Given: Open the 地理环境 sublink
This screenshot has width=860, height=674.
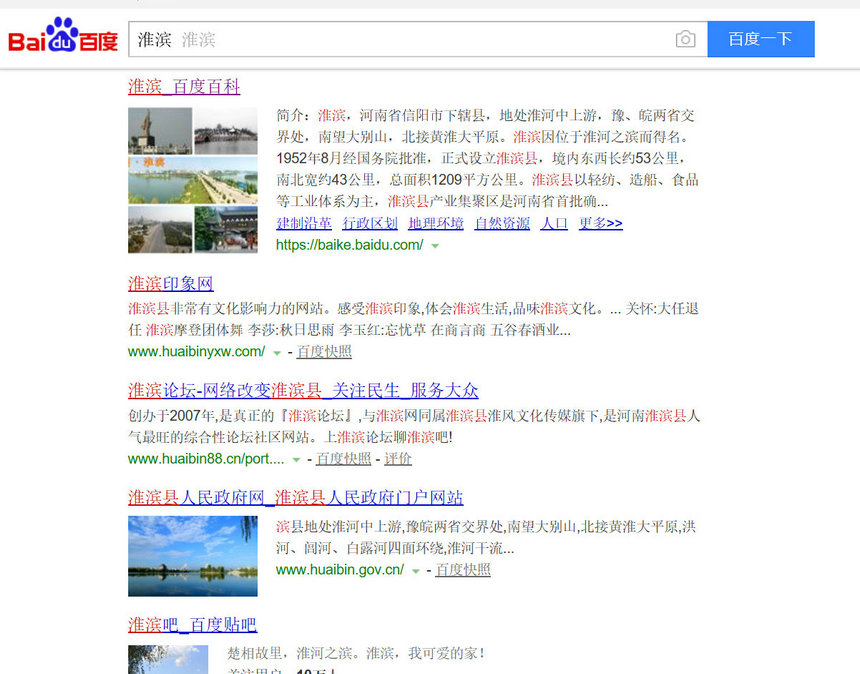Looking at the screenshot, I should coord(436,223).
